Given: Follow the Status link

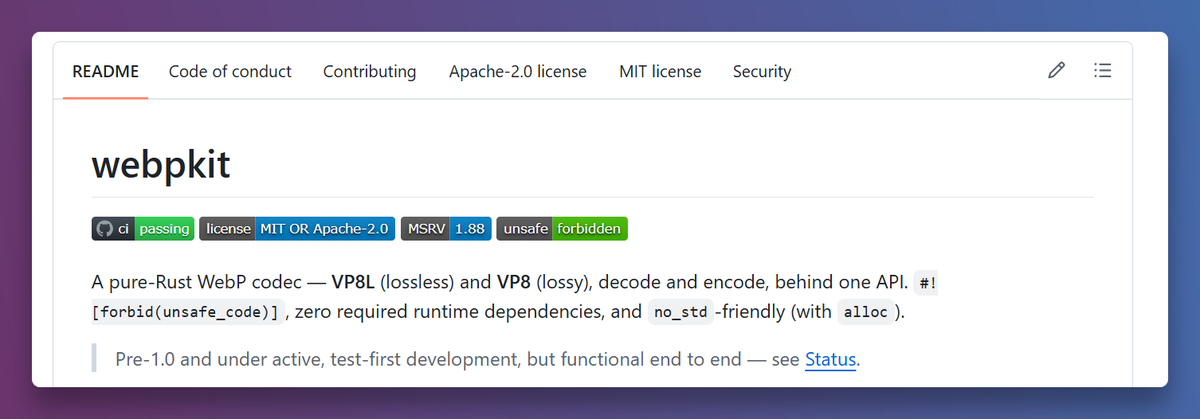Looking at the screenshot, I should coord(831,359).
